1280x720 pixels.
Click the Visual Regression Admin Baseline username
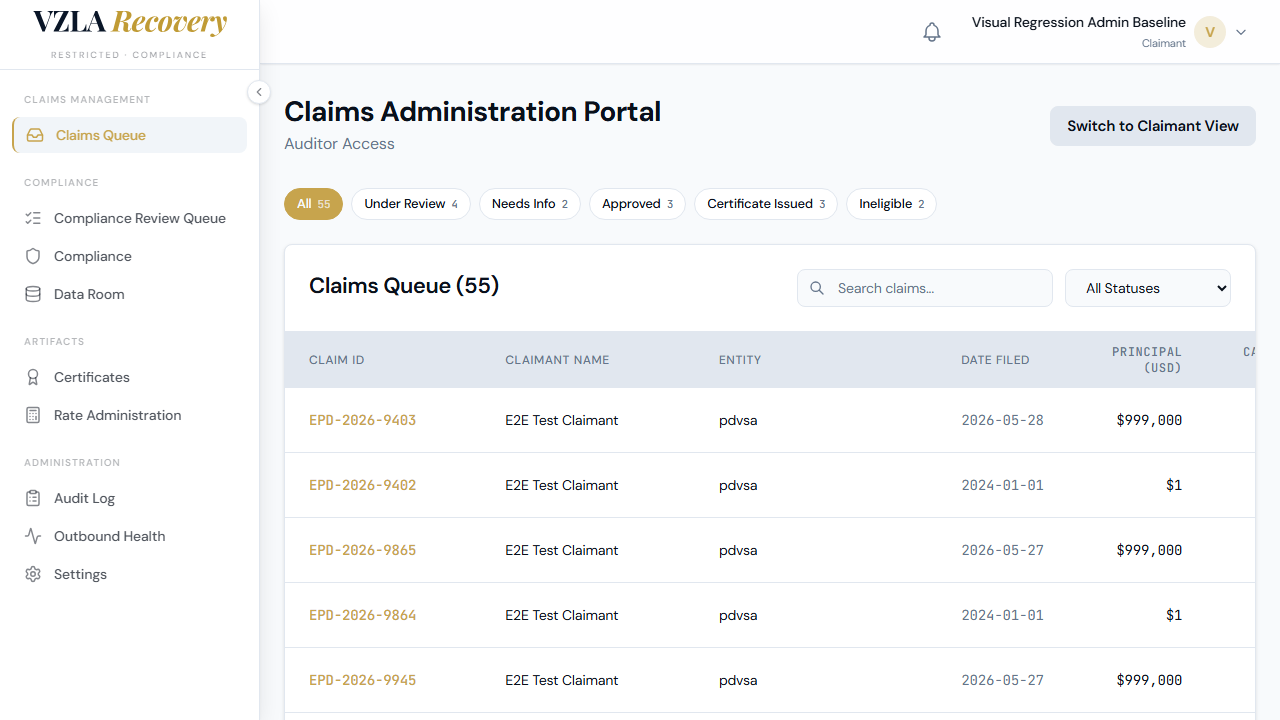(x=1079, y=22)
